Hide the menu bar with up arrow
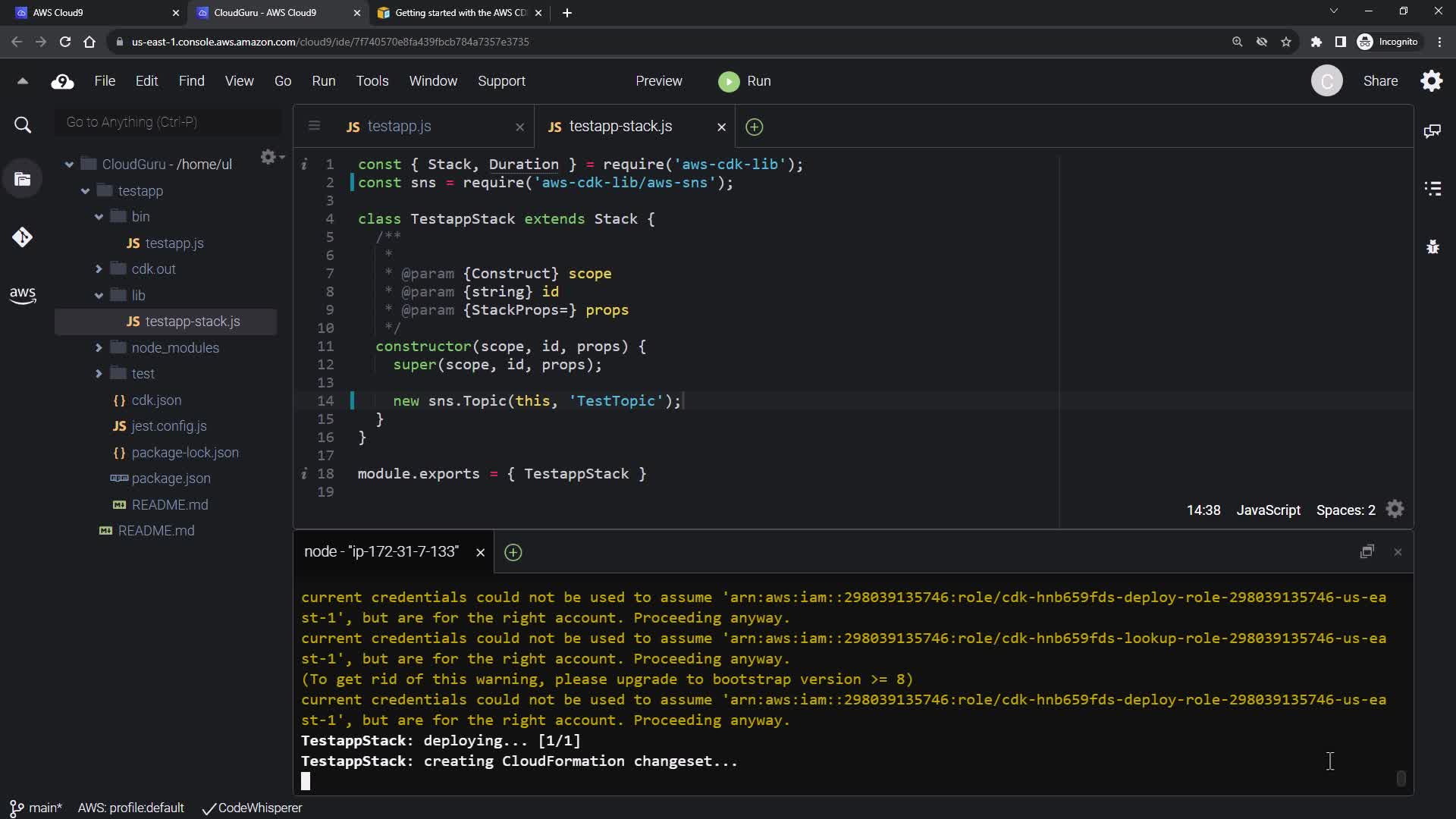 tap(23, 81)
